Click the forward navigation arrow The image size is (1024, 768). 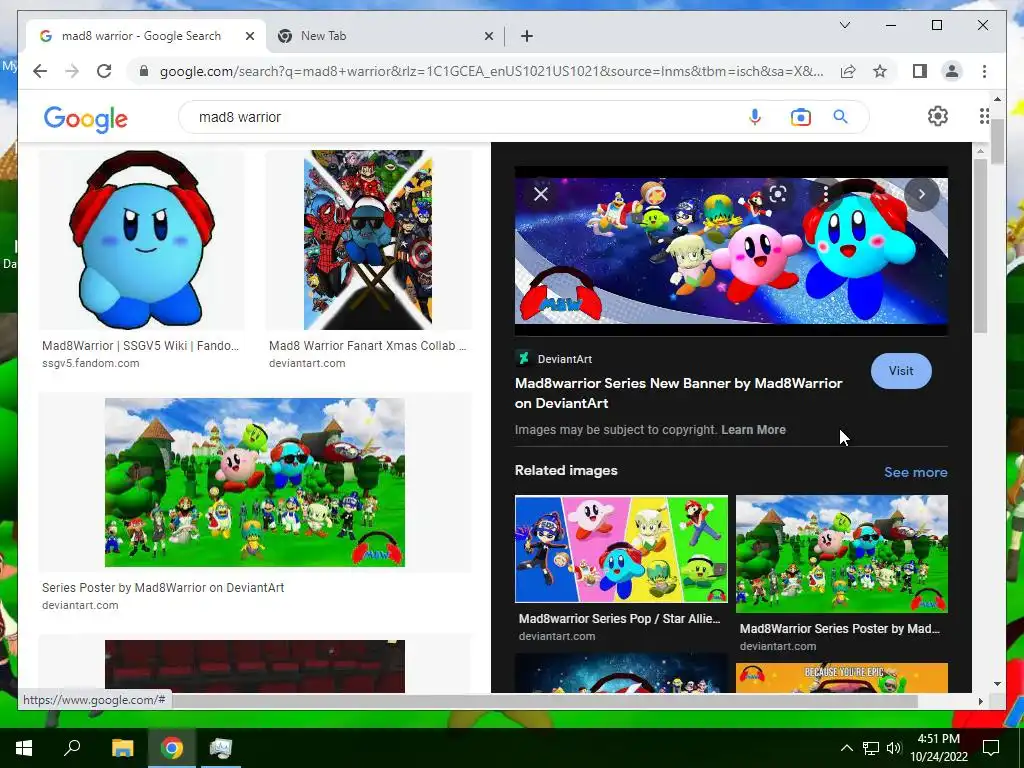[72, 71]
